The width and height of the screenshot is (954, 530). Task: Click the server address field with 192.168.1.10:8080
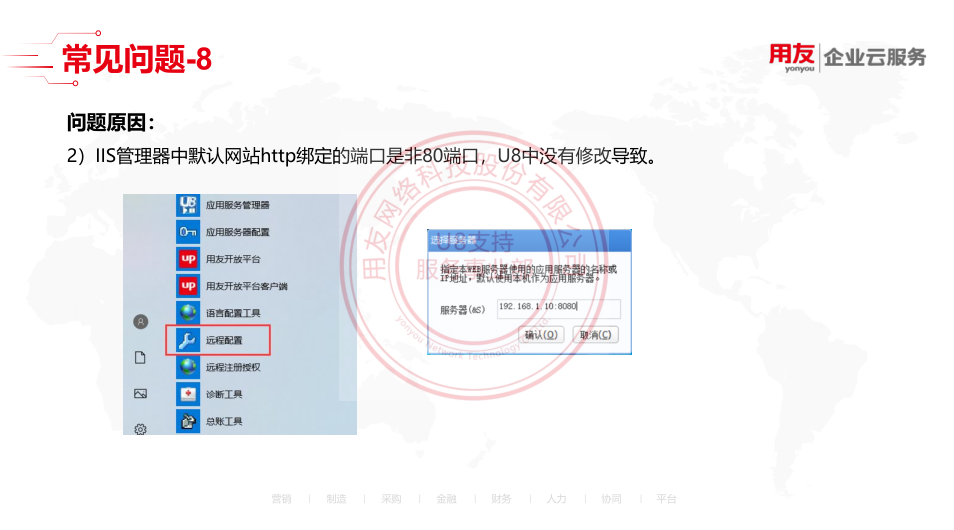559,308
